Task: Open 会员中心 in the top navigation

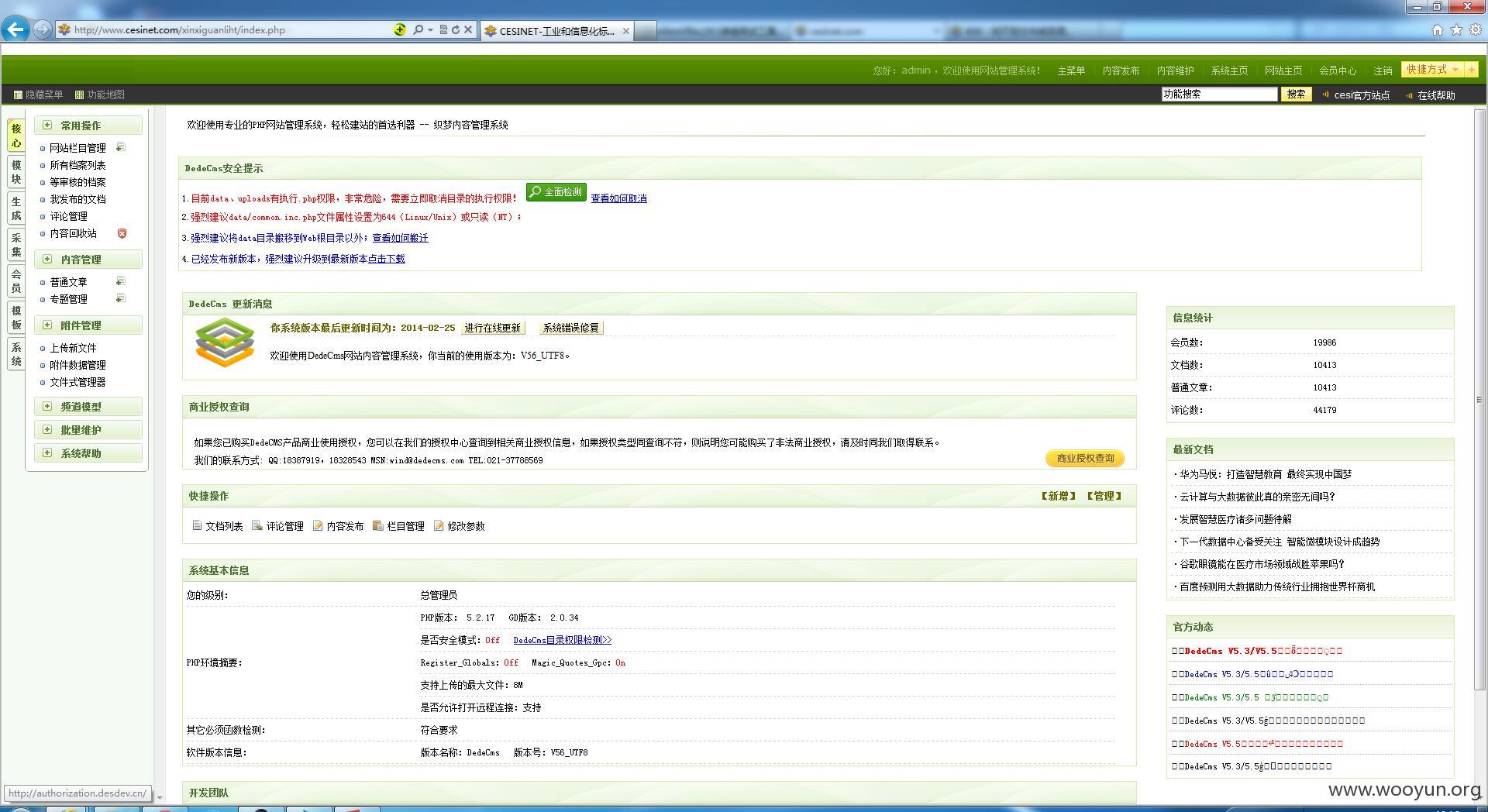Action: (1338, 71)
